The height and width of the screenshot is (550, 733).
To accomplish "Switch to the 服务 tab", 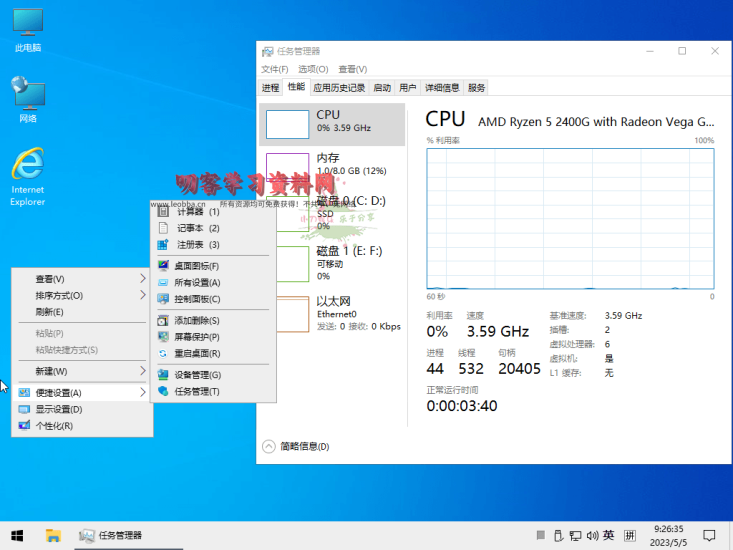I will tap(476, 88).
